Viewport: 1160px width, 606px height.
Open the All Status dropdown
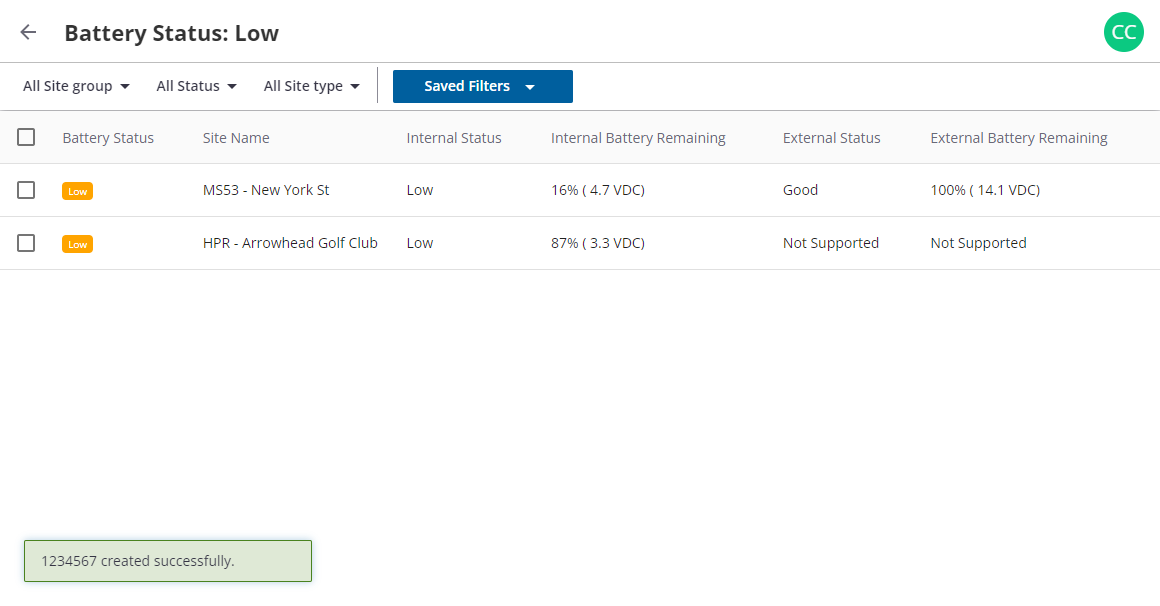196,86
